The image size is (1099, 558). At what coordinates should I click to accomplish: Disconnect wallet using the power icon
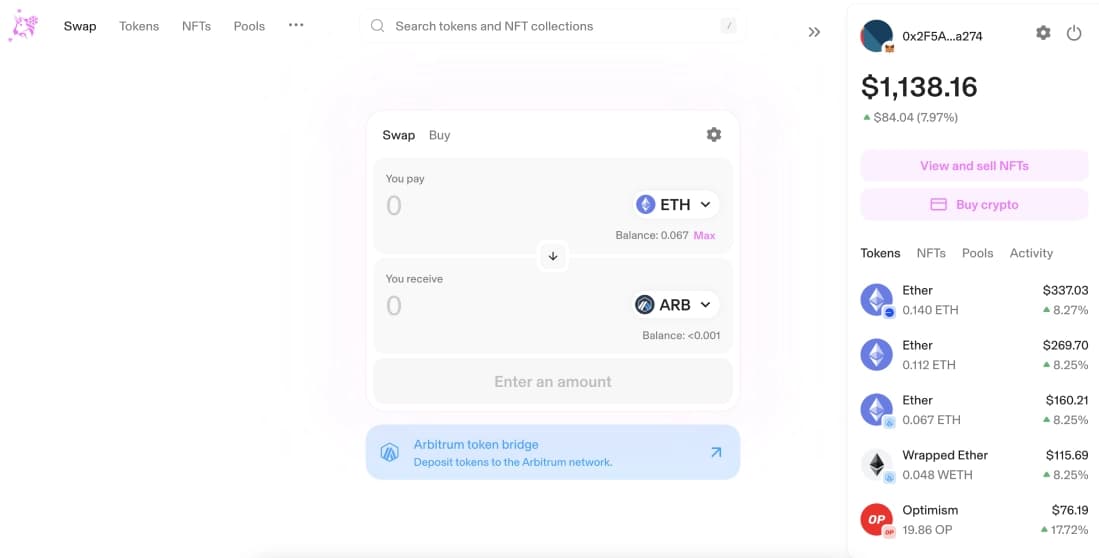tap(1074, 33)
